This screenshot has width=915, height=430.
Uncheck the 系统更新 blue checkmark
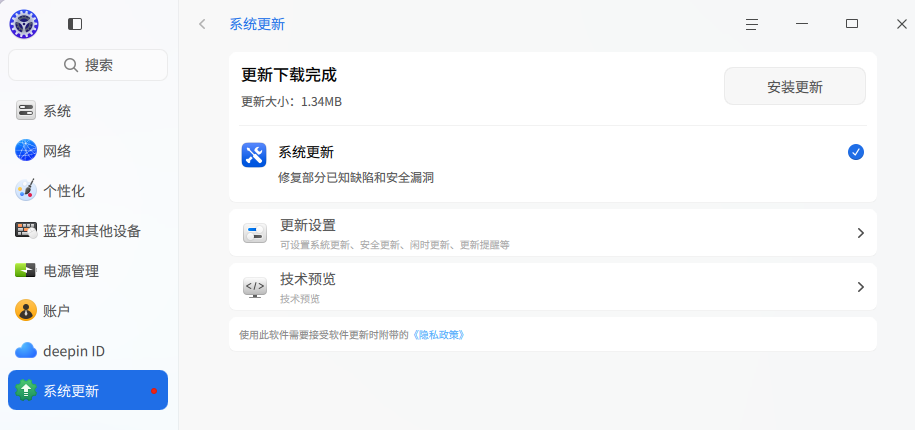(x=855, y=152)
